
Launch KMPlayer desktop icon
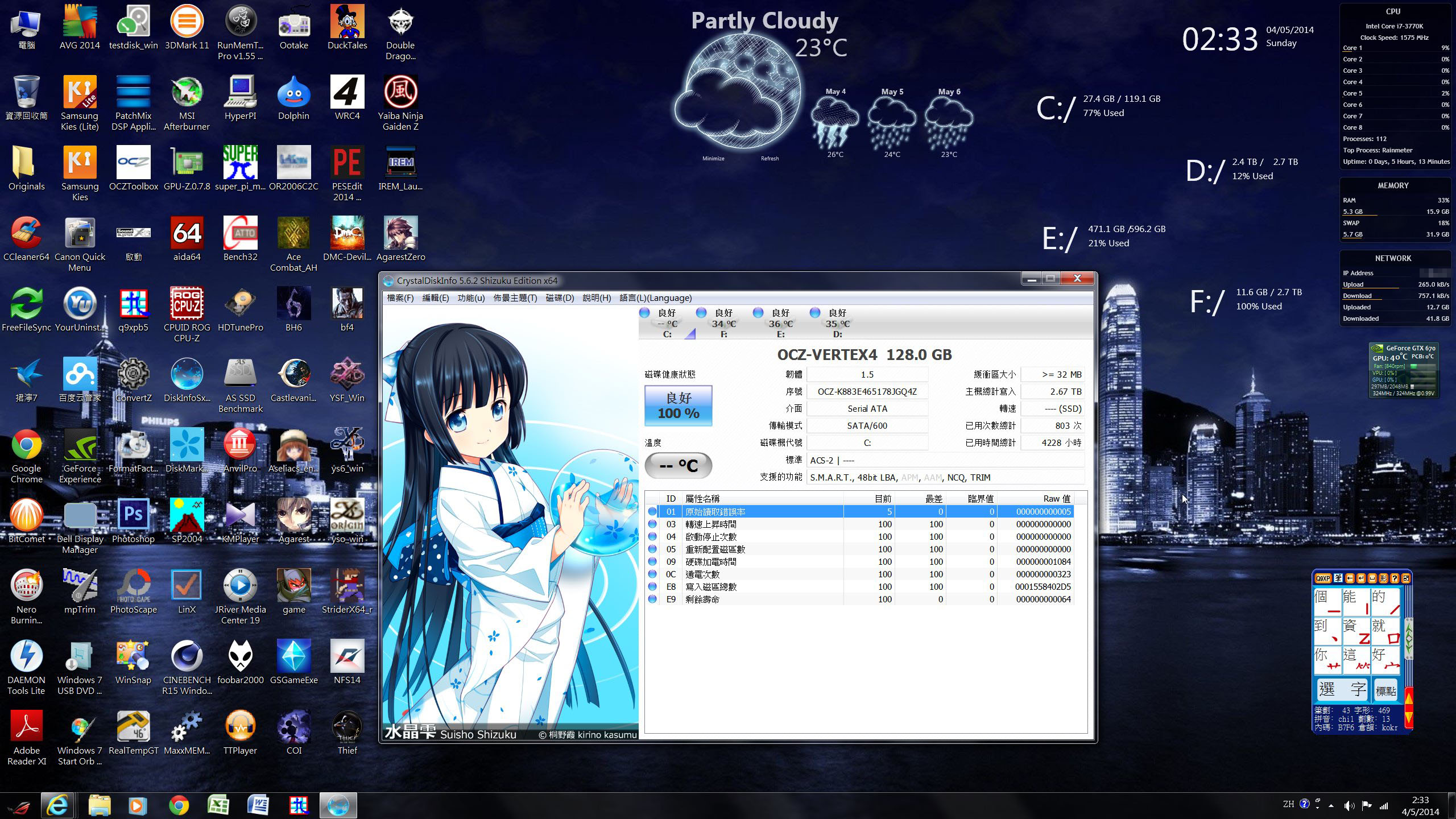pyautogui.click(x=240, y=521)
